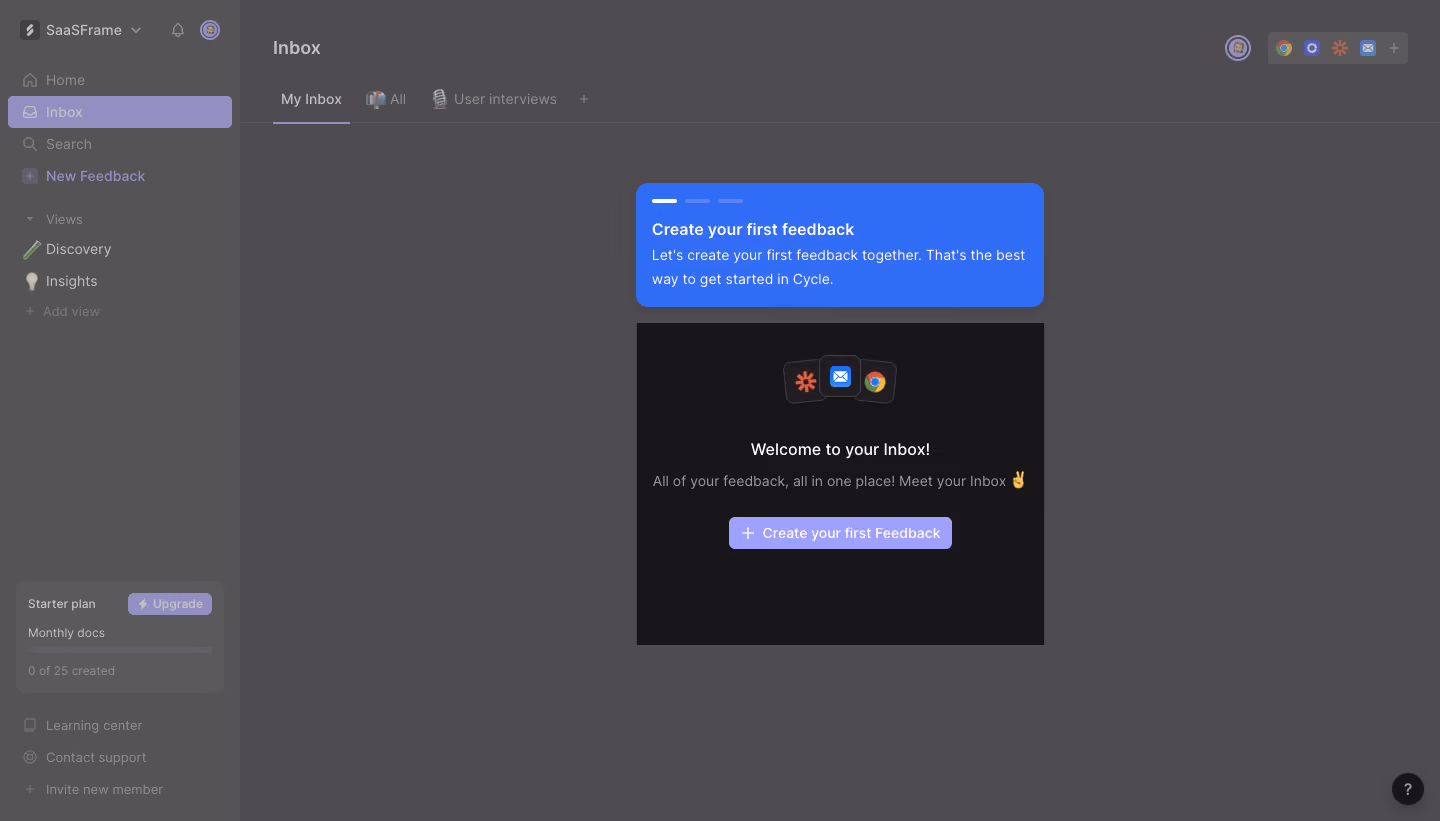Click the 'Starter plan' label
This screenshot has width=1440, height=821.
click(x=62, y=604)
